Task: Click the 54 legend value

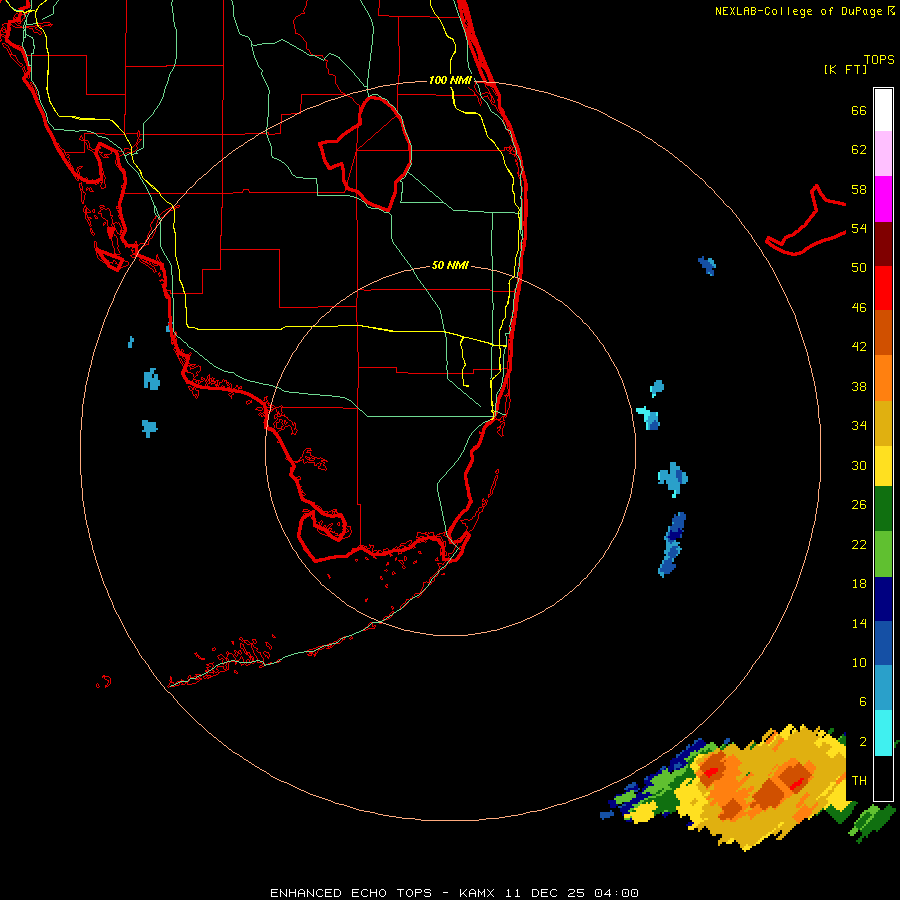Action: point(859,228)
